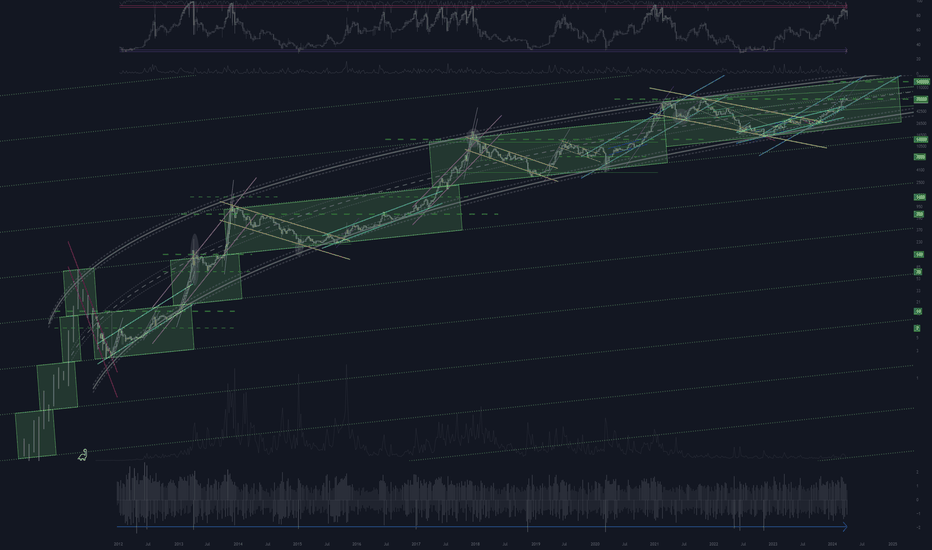Select the 2500 price scale label
Image resolution: width=932 pixels, height=550 pixels.
tap(920, 183)
